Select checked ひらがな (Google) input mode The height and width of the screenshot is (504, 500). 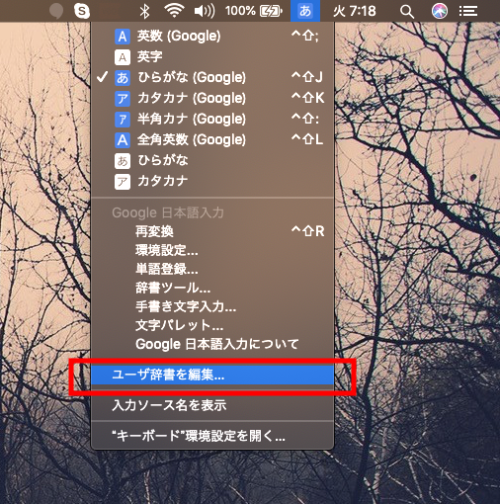click(x=212, y=77)
